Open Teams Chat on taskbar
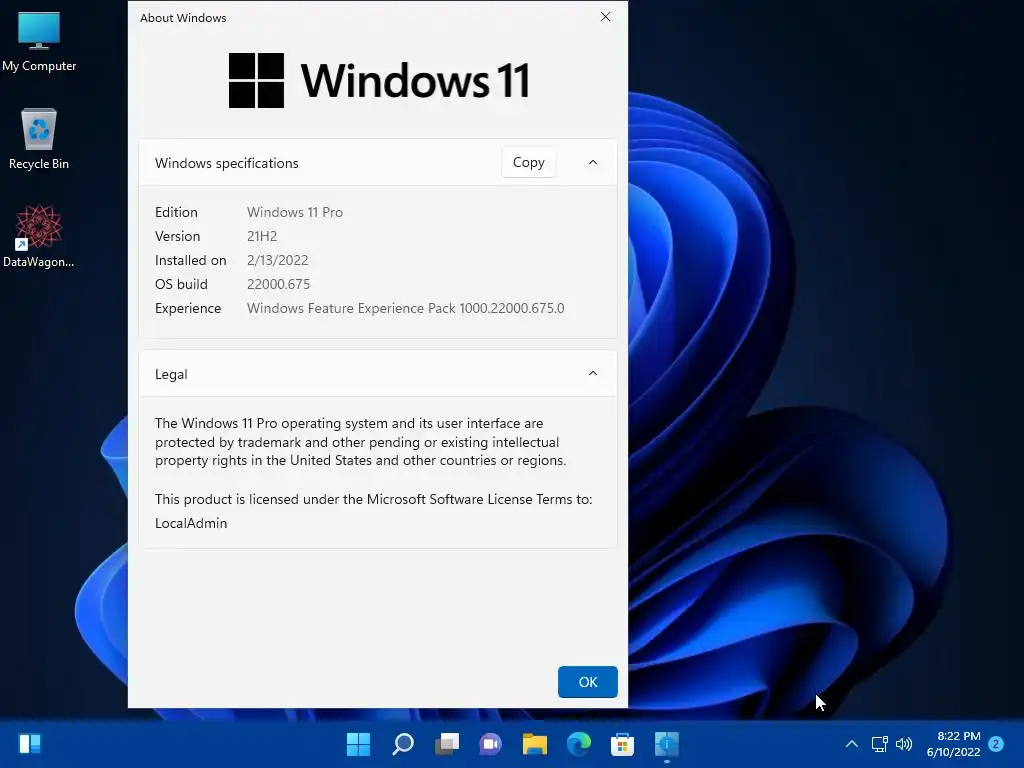Viewport: 1024px width, 768px height. 490,744
